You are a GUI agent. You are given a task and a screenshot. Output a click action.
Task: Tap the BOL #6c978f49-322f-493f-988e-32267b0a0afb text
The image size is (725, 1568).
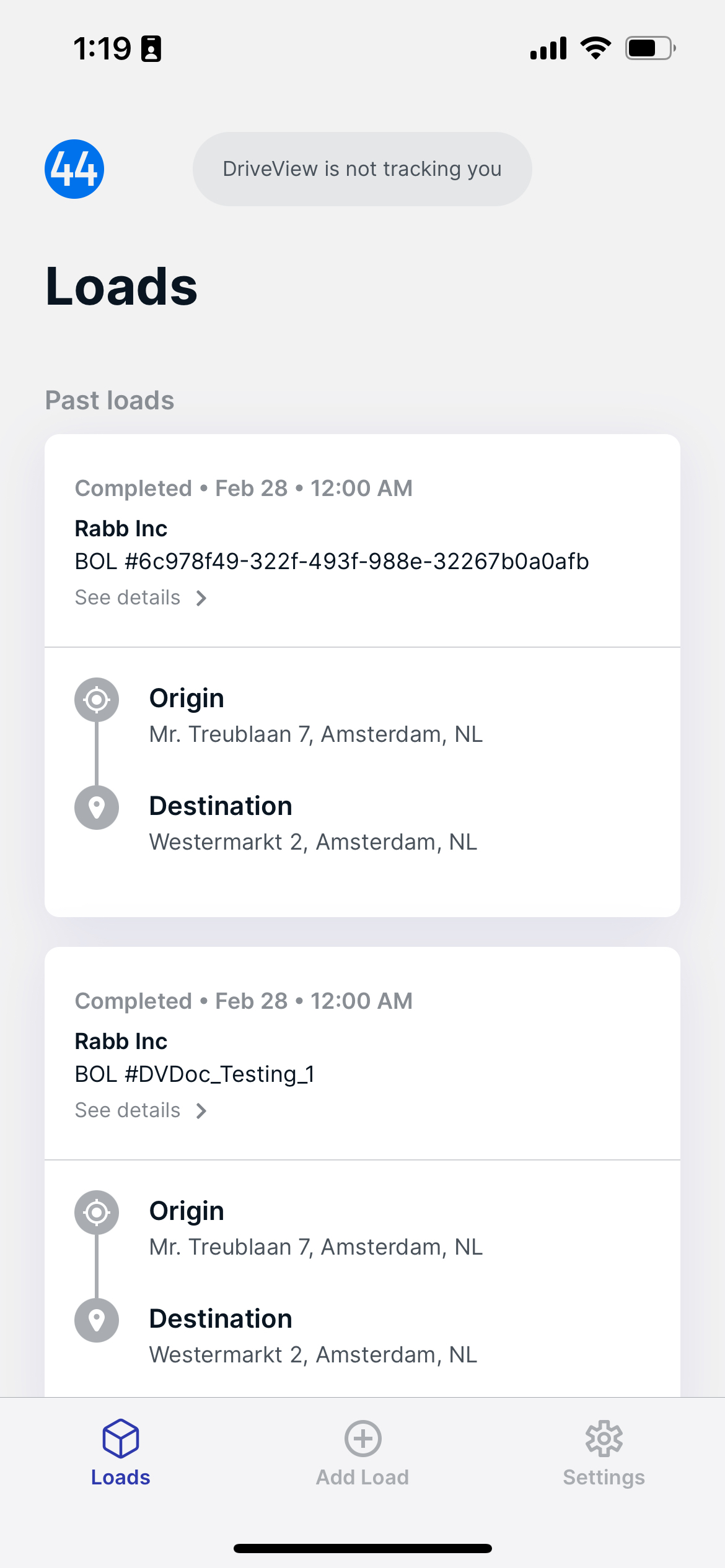[332, 562]
